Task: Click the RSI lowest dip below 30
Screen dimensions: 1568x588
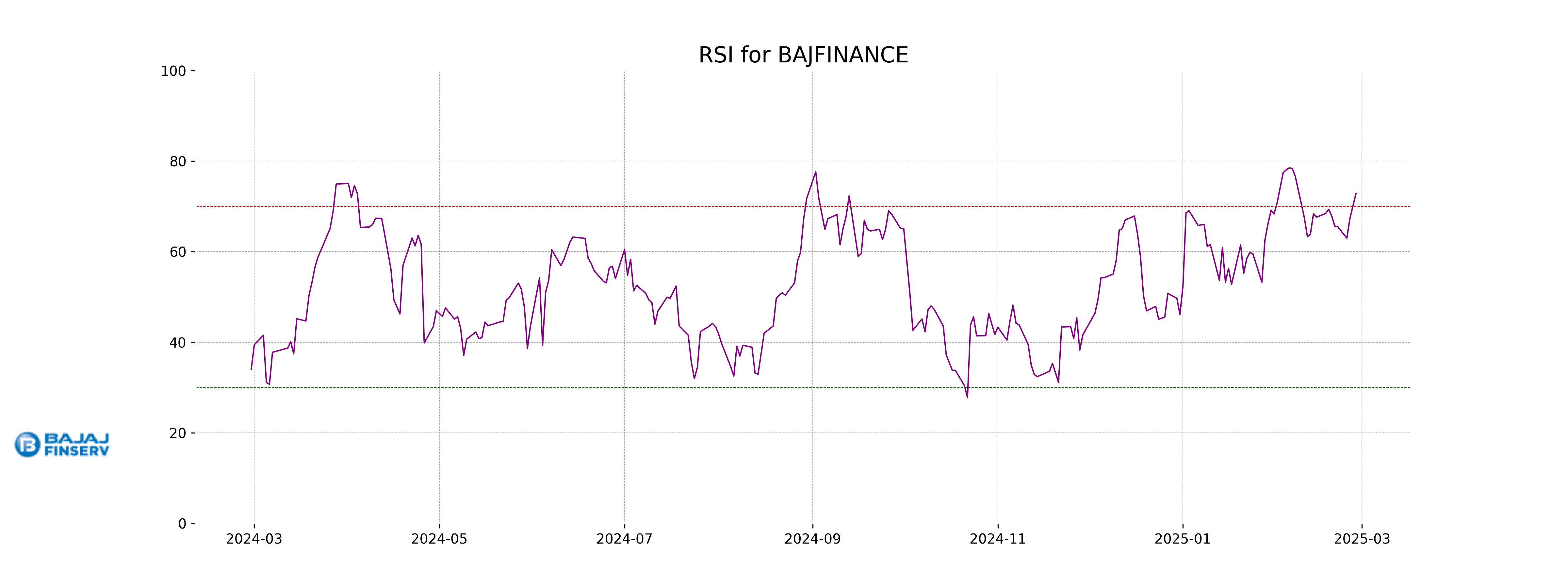Action: 967,397
